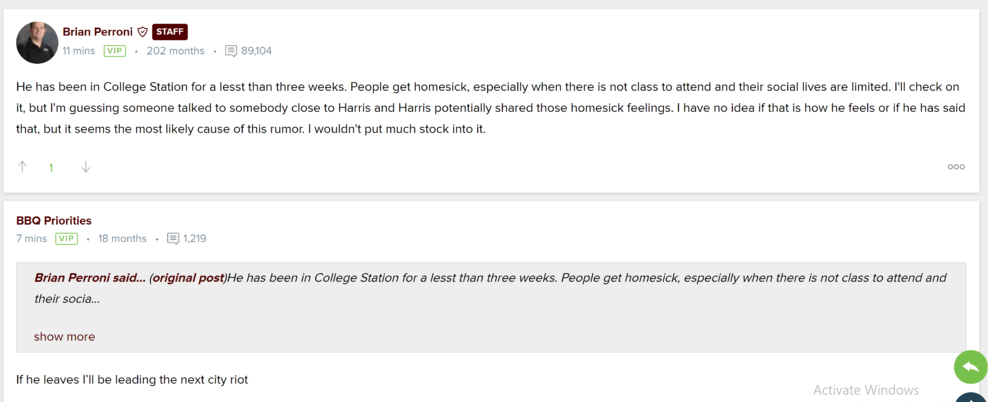This screenshot has width=1000, height=402.
Task: Open the '(original post)' link in quote
Action: click(x=188, y=278)
